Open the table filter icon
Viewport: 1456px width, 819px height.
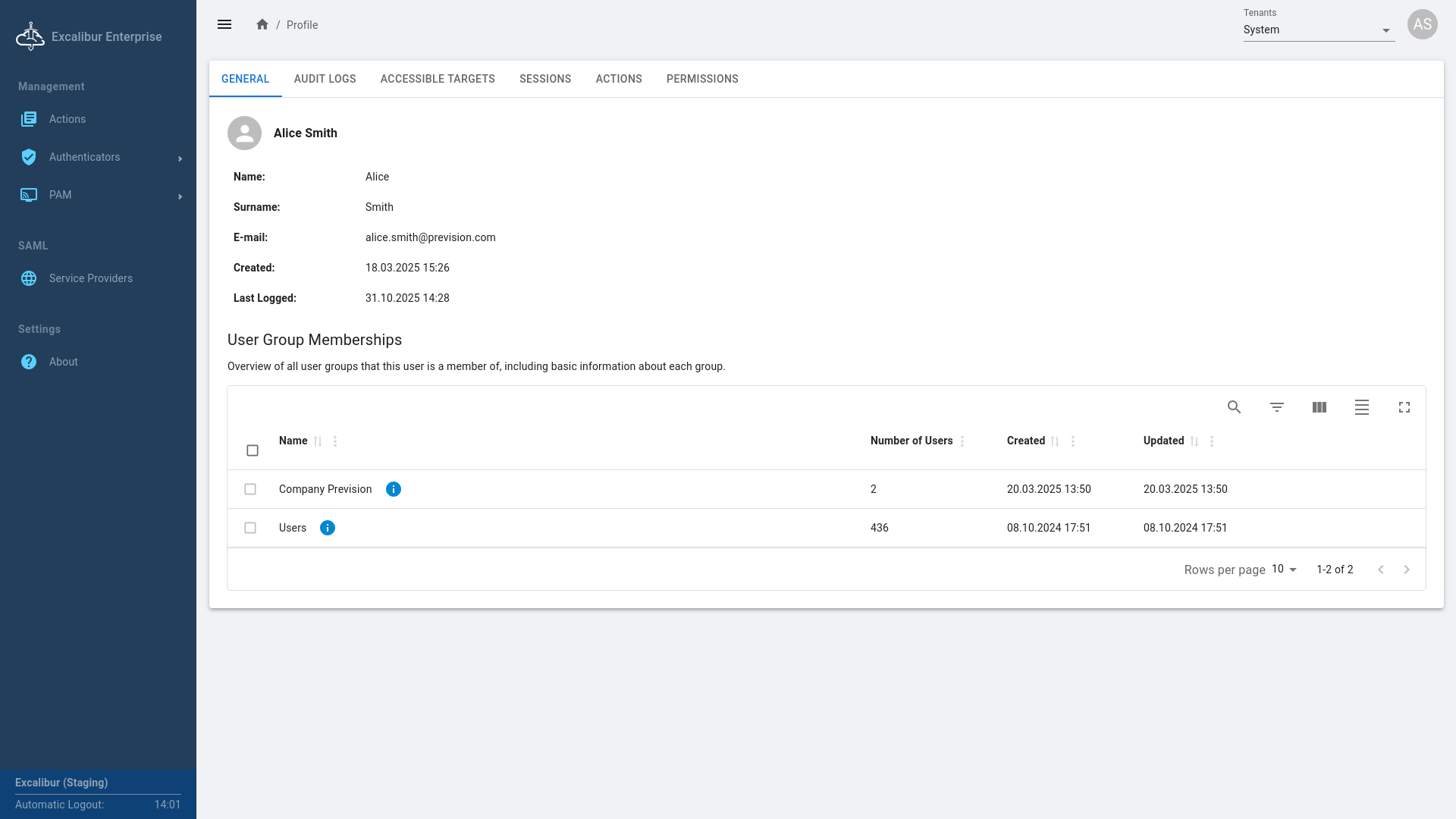(x=1277, y=407)
